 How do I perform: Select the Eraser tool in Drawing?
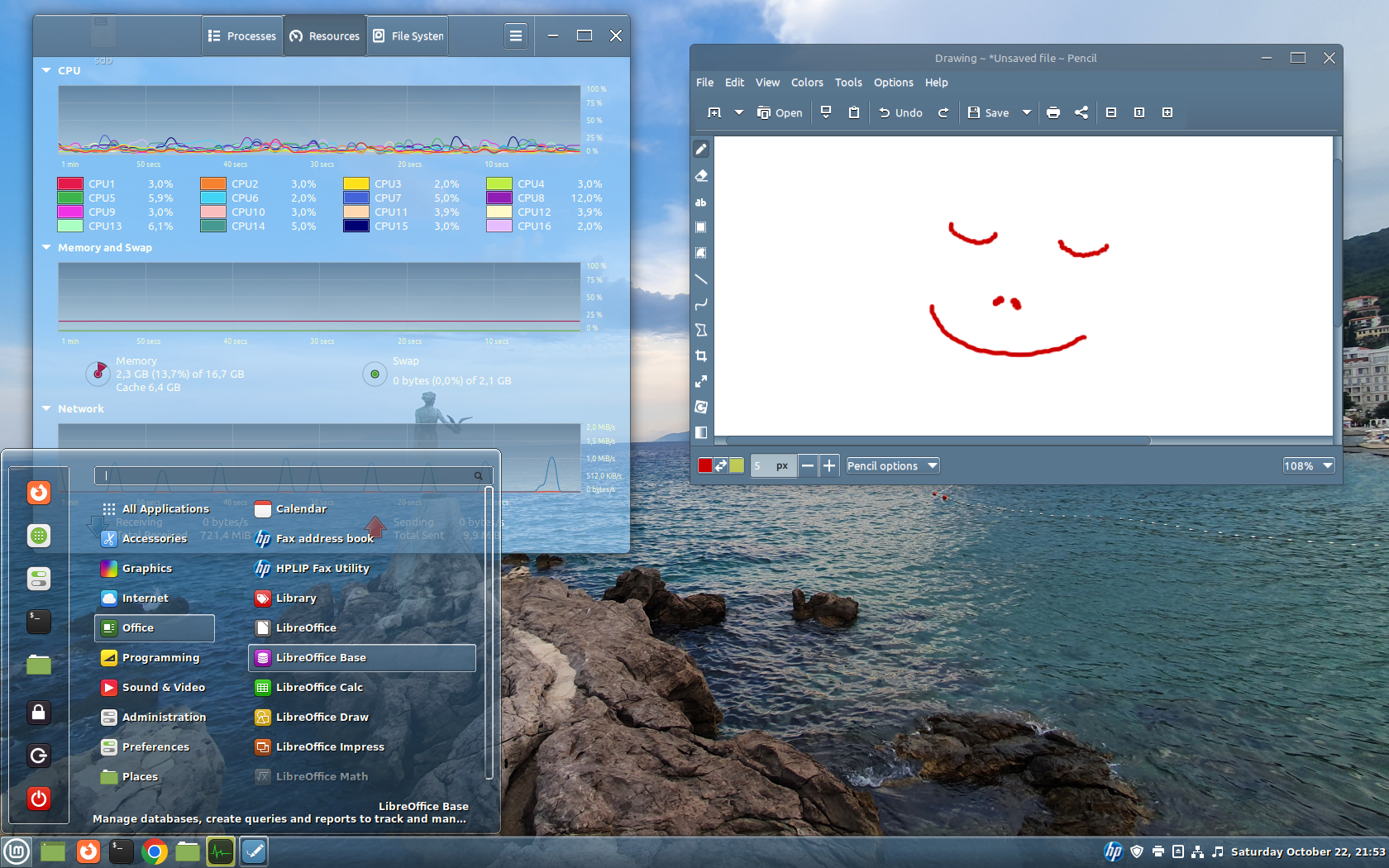[701, 175]
